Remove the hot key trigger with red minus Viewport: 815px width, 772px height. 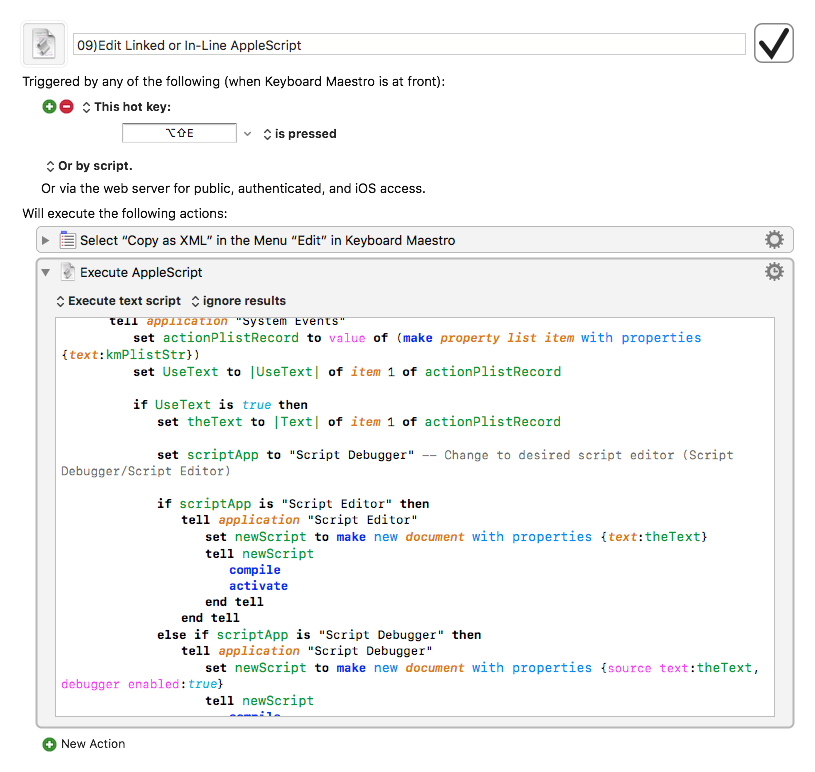pos(67,107)
